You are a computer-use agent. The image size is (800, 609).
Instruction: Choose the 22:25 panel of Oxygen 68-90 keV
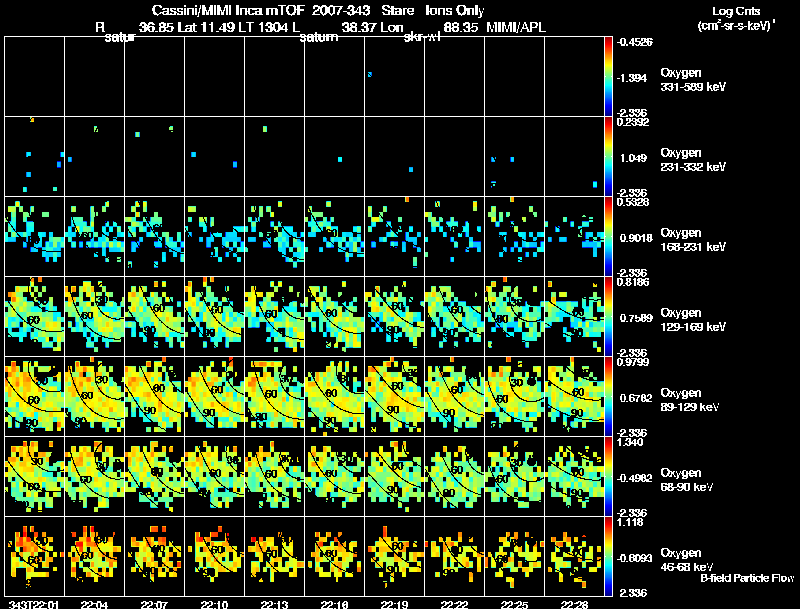coord(514,476)
